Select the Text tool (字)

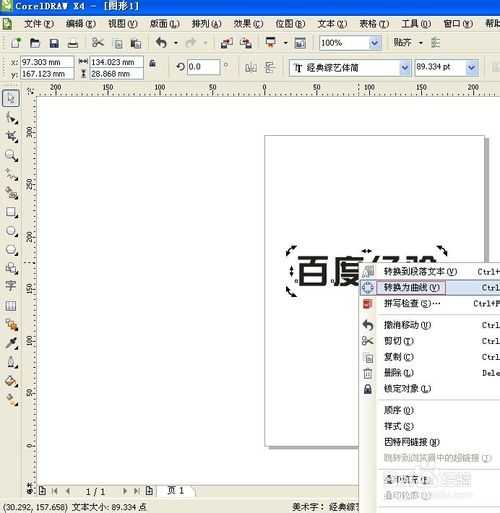click(11, 286)
